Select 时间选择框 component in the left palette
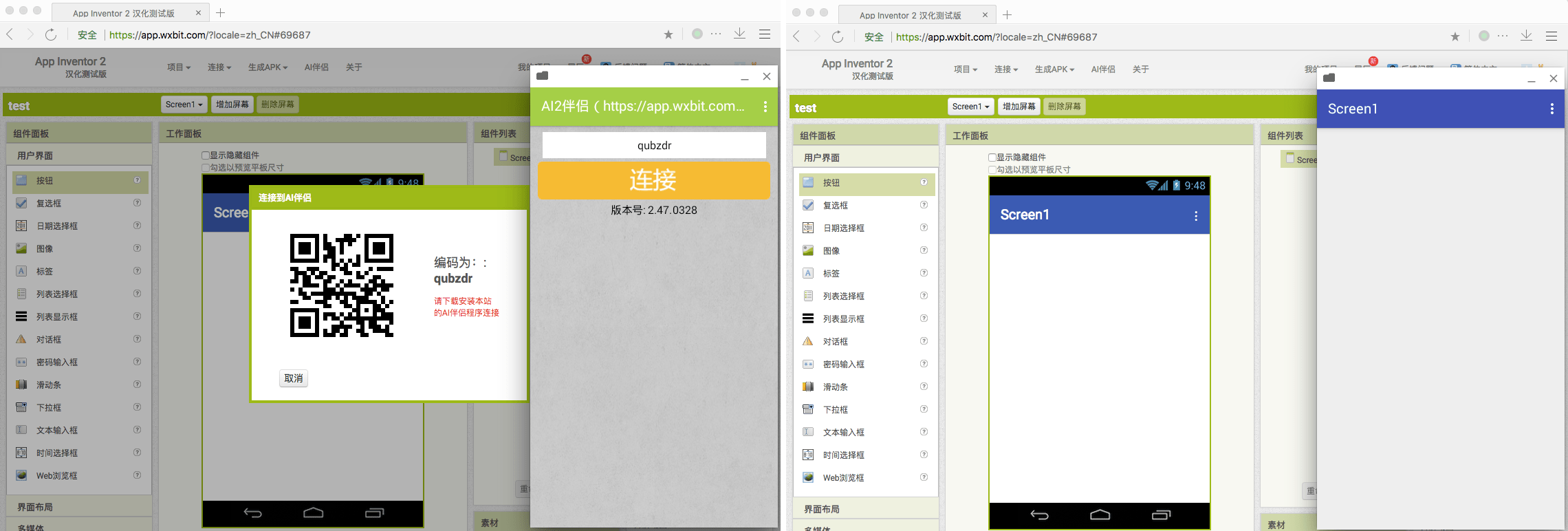Image resolution: width=1568 pixels, height=531 pixels. [x=79, y=453]
